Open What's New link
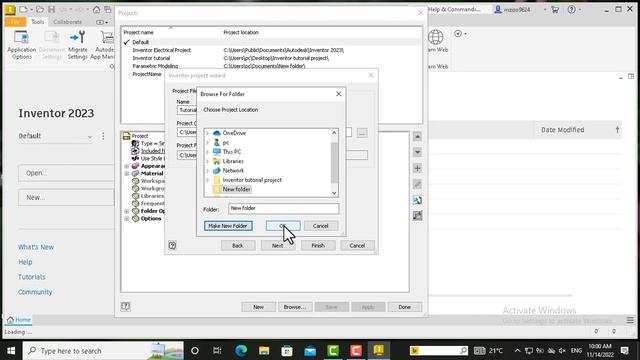This screenshot has width=640, height=360. tap(36, 247)
